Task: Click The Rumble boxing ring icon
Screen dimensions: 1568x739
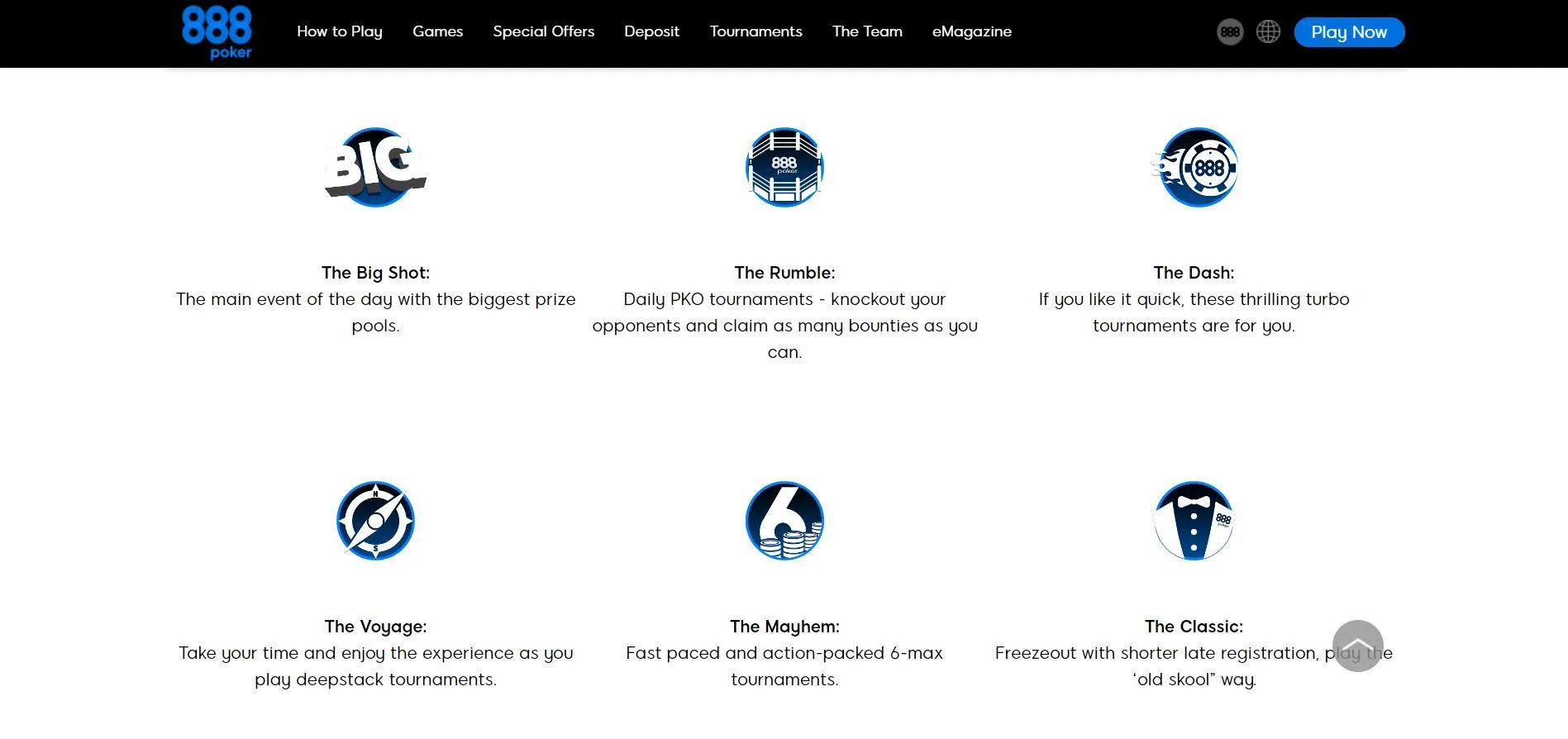Action: 784,167
